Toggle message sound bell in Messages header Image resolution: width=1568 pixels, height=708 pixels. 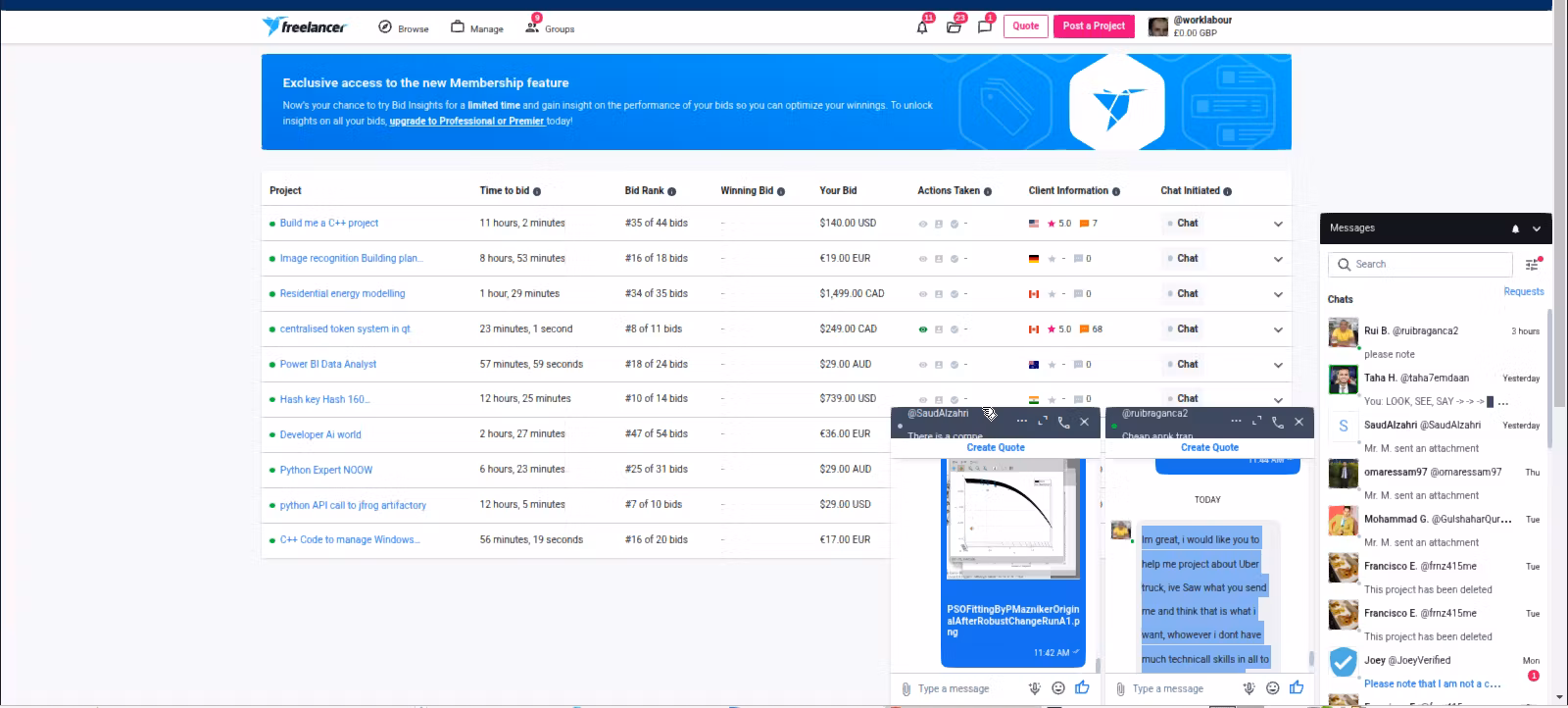(x=1515, y=228)
